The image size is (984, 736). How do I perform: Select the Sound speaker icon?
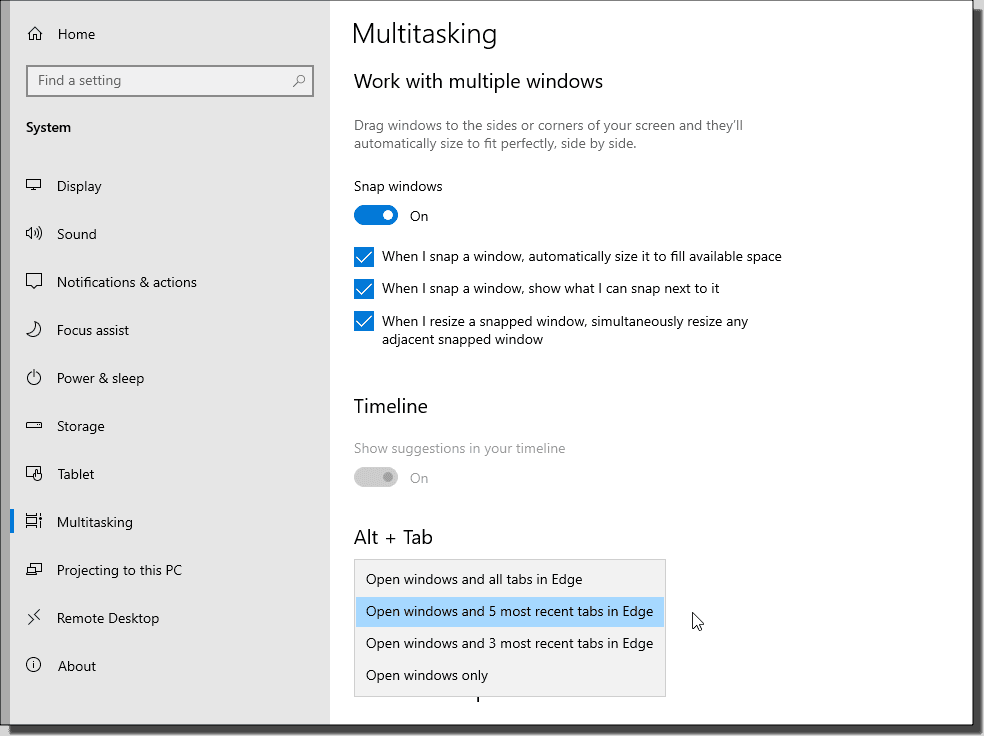coord(34,233)
